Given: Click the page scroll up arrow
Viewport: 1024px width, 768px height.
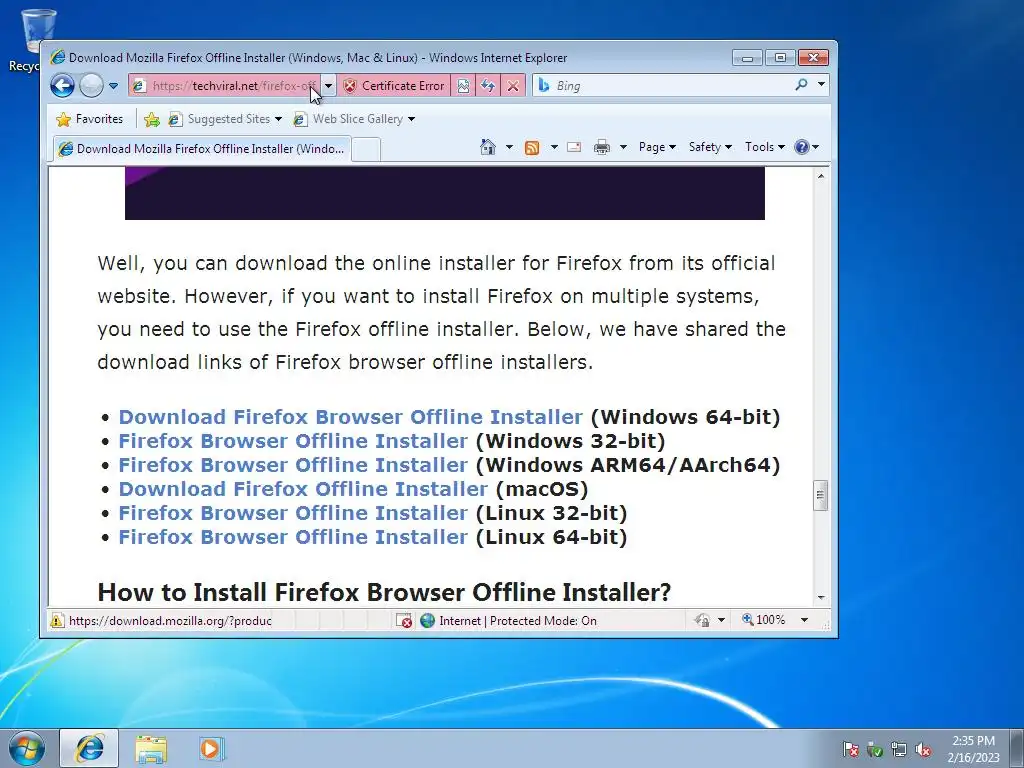Looking at the screenshot, I should tap(821, 176).
